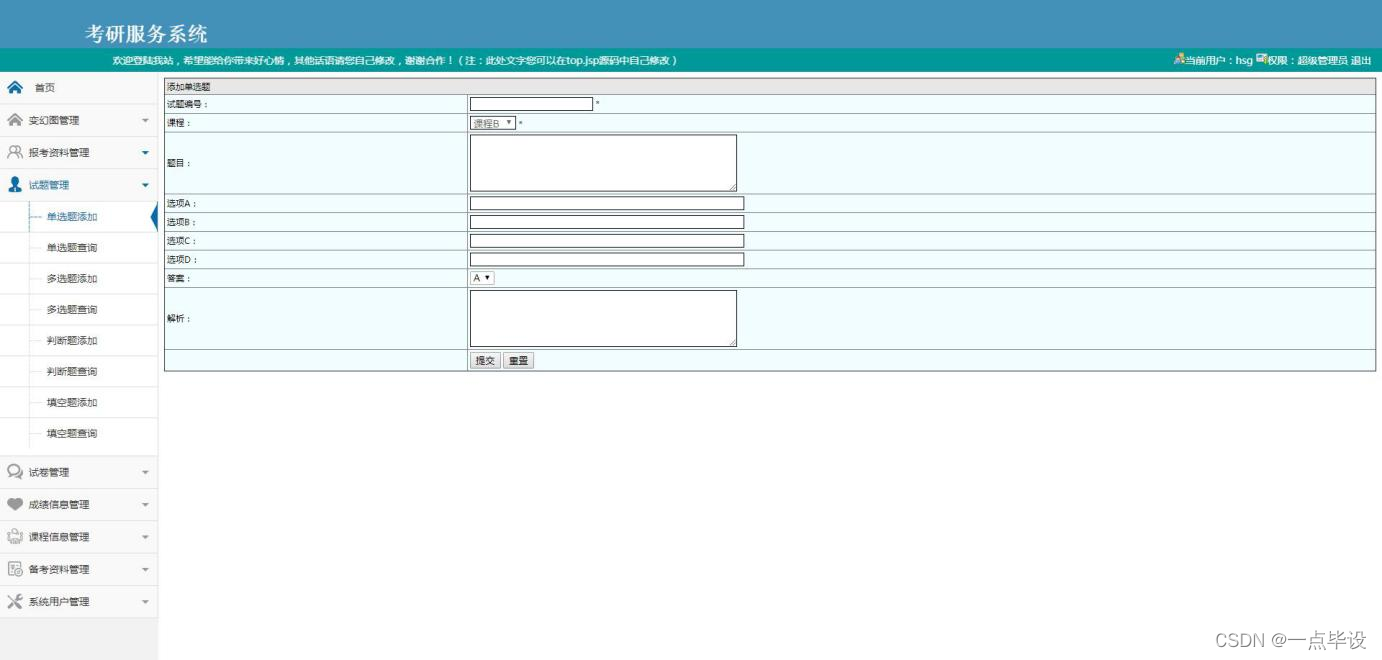Click the 报考资料管理 menu label
The width and height of the screenshot is (1382, 660).
59,153
